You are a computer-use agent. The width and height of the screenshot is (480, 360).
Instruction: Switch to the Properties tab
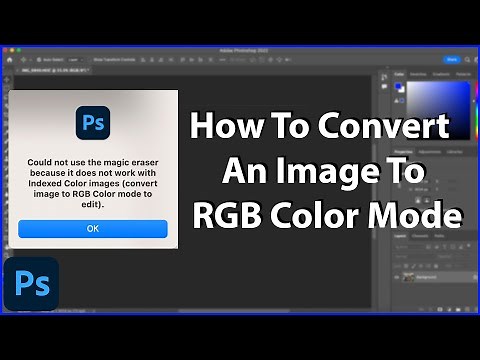[x=403, y=152]
